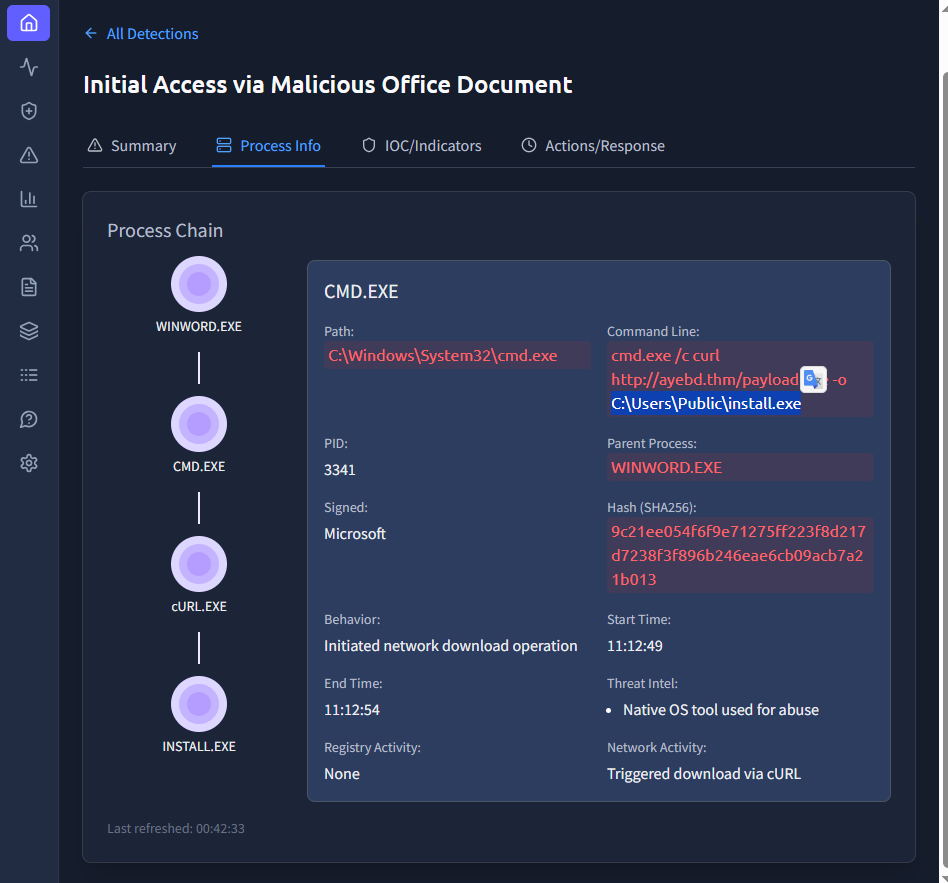
Task: Click 'Native OS tool used for abuse'
Action: pyautogui.click(x=721, y=710)
